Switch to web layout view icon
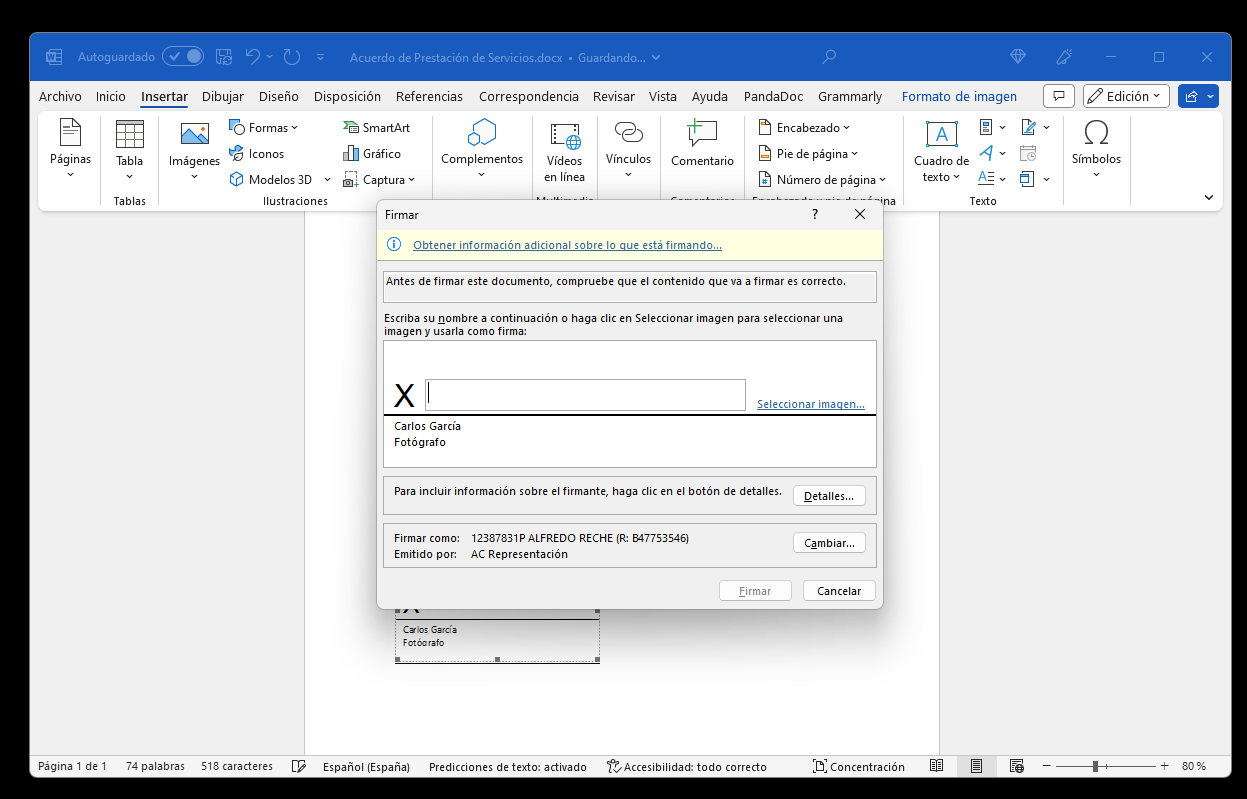Image resolution: width=1247 pixels, height=799 pixels. click(x=1016, y=767)
